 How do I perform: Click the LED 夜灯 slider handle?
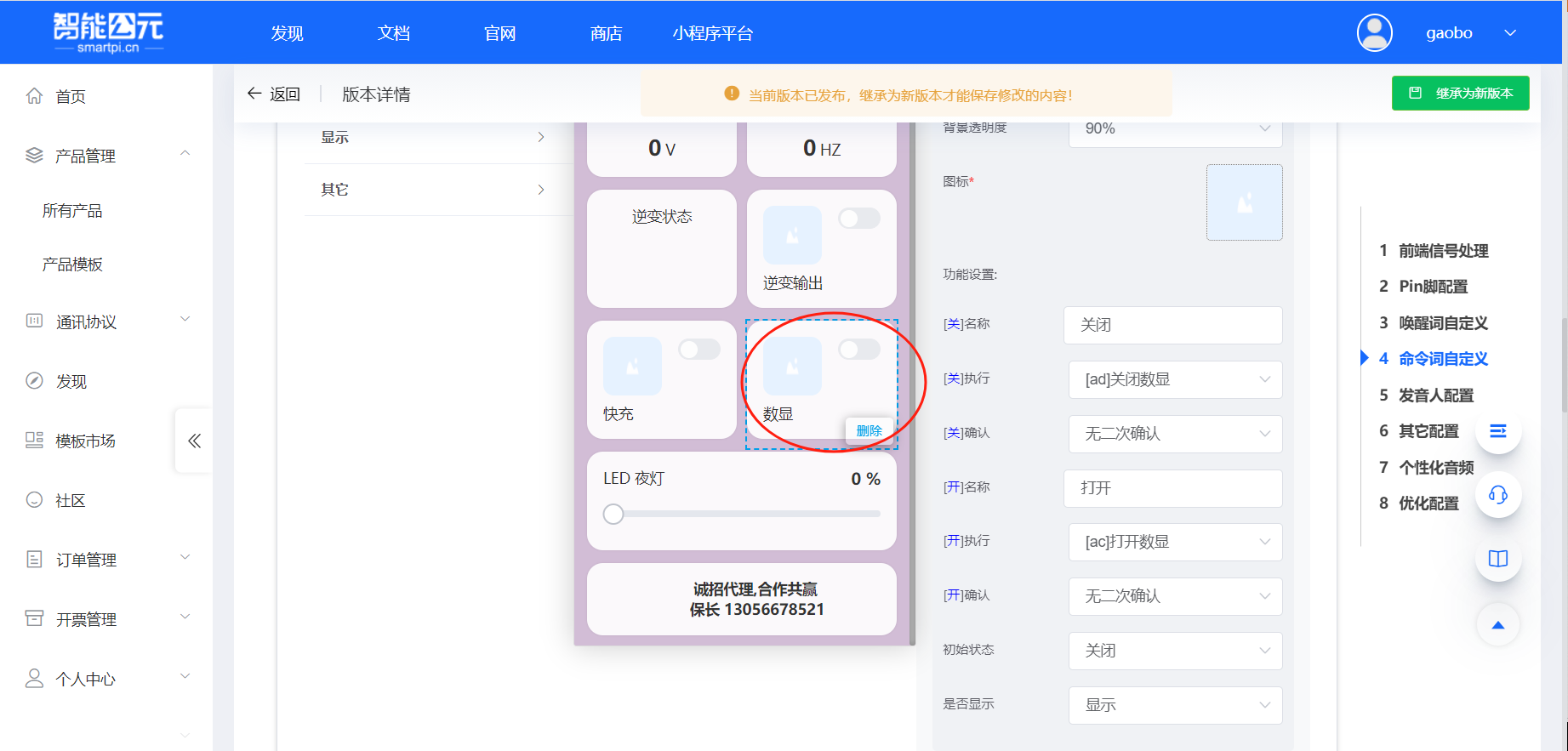(613, 514)
